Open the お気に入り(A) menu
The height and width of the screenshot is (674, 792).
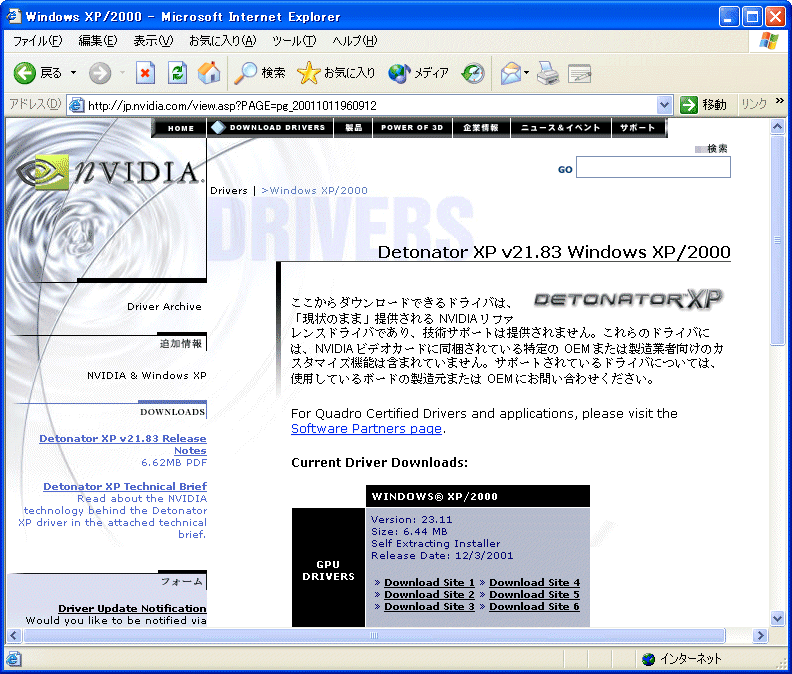pos(222,41)
